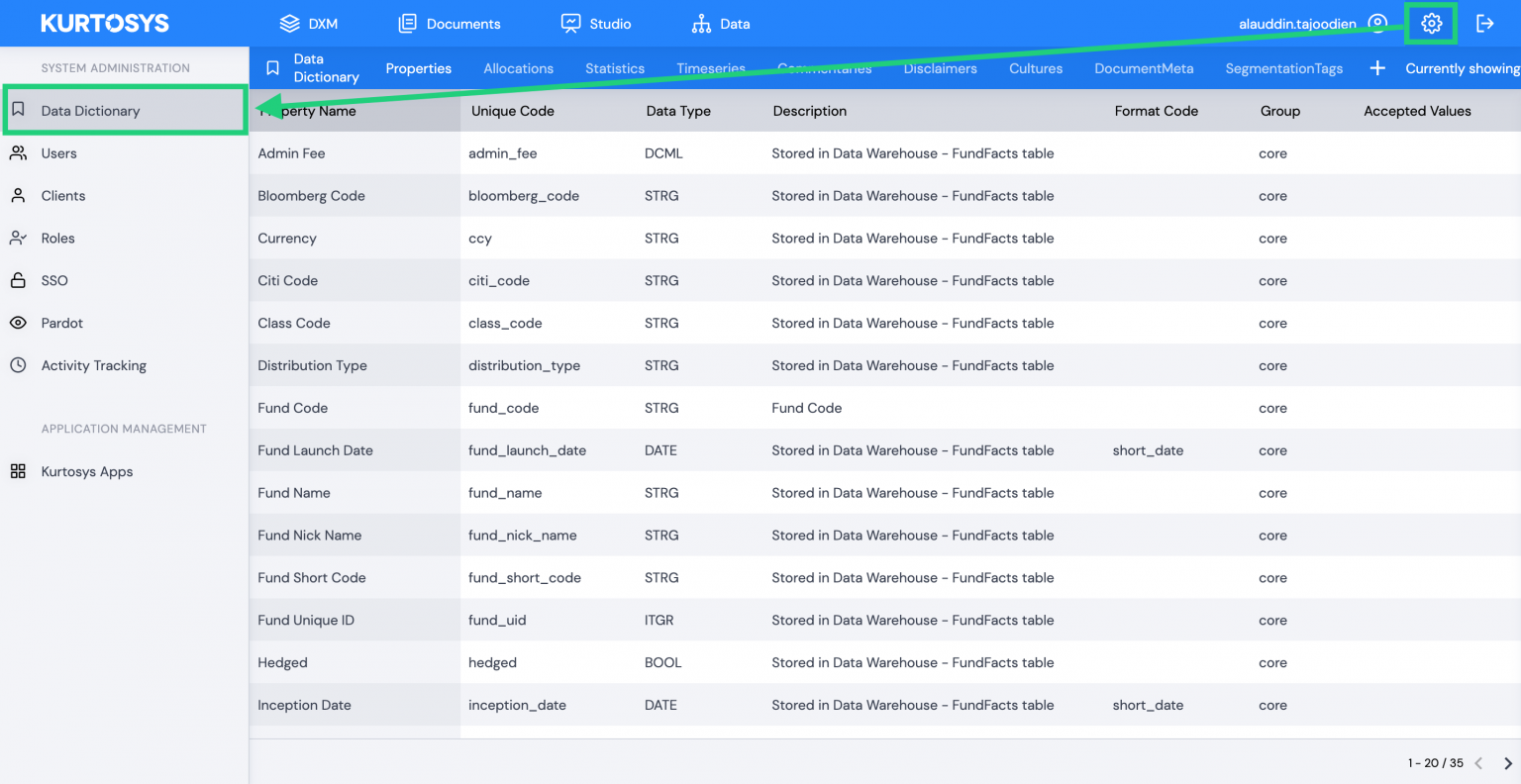This screenshot has height=784, width=1521.
Task: Open the Studio module icon
Action: click(569, 23)
